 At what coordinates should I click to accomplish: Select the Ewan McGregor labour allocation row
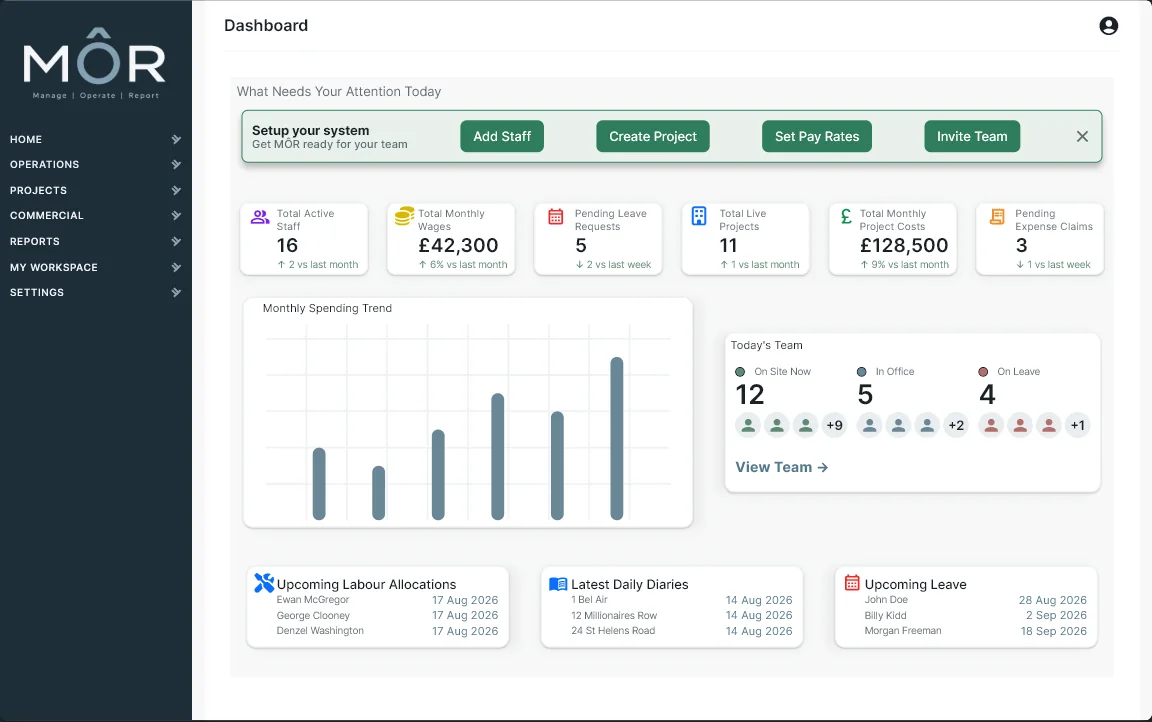coord(387,600)
